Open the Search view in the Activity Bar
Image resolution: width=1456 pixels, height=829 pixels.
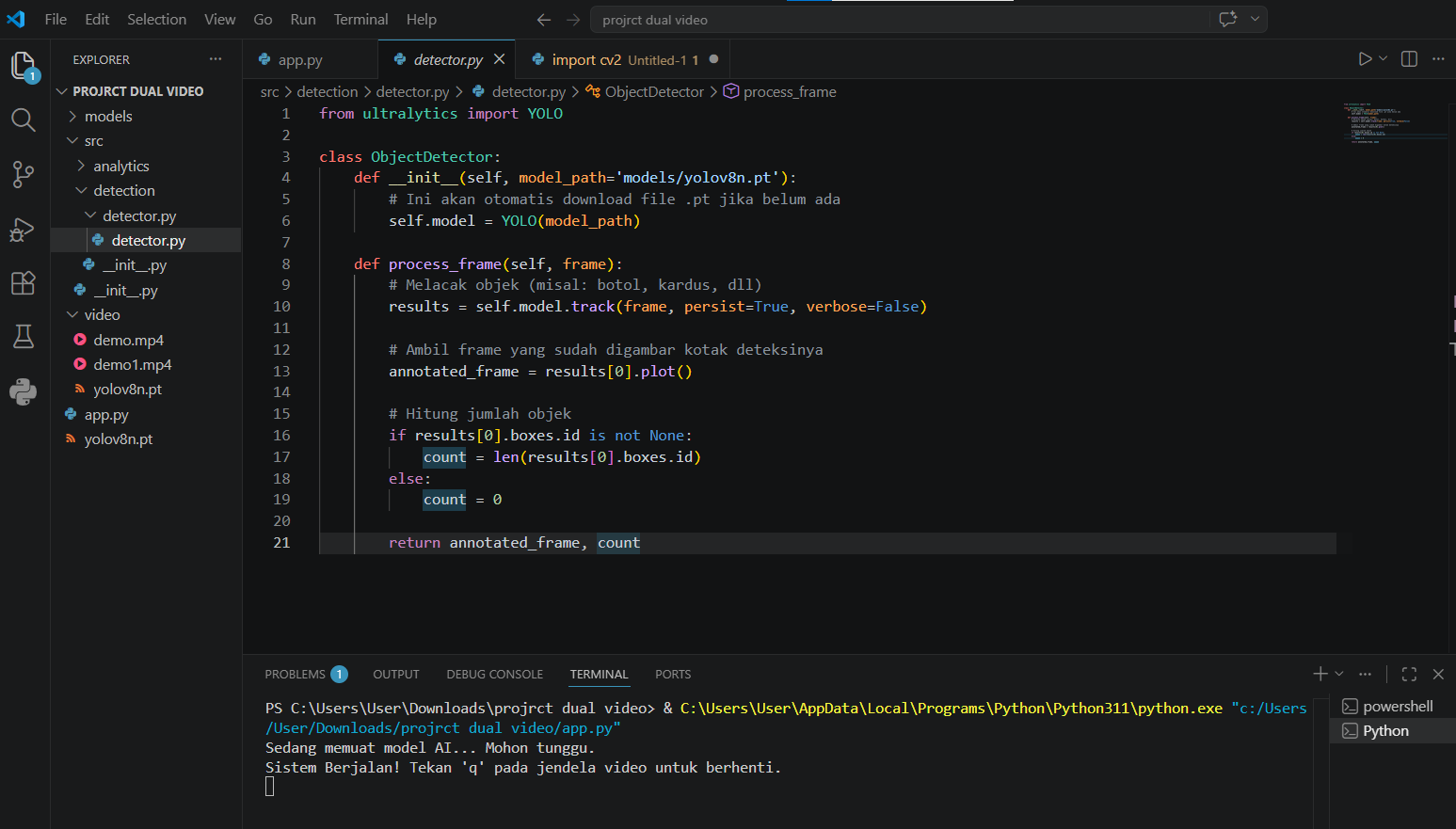pyautogui.click(x=24, y=120)
